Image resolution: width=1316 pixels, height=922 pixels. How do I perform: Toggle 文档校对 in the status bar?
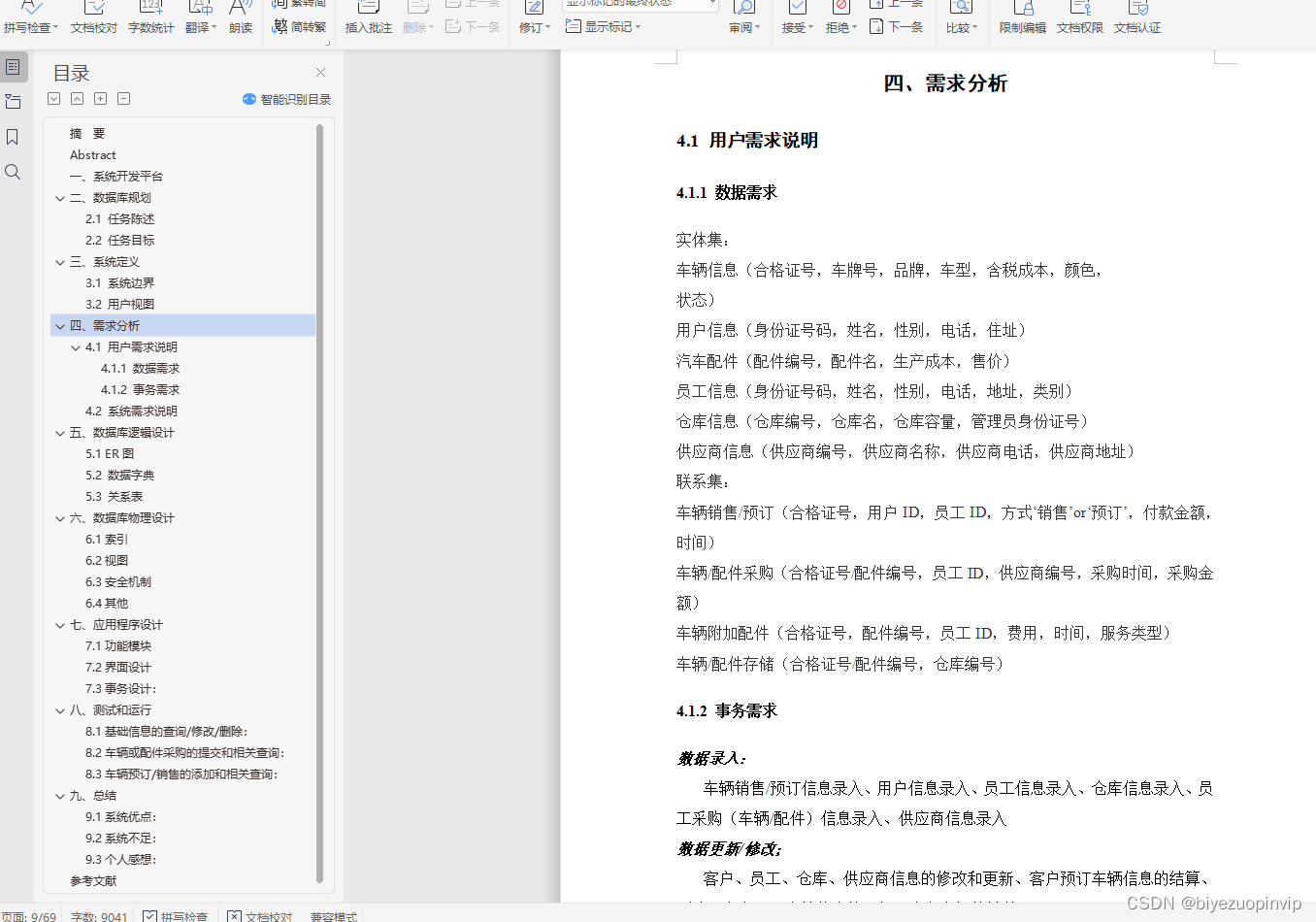point(260,916)
